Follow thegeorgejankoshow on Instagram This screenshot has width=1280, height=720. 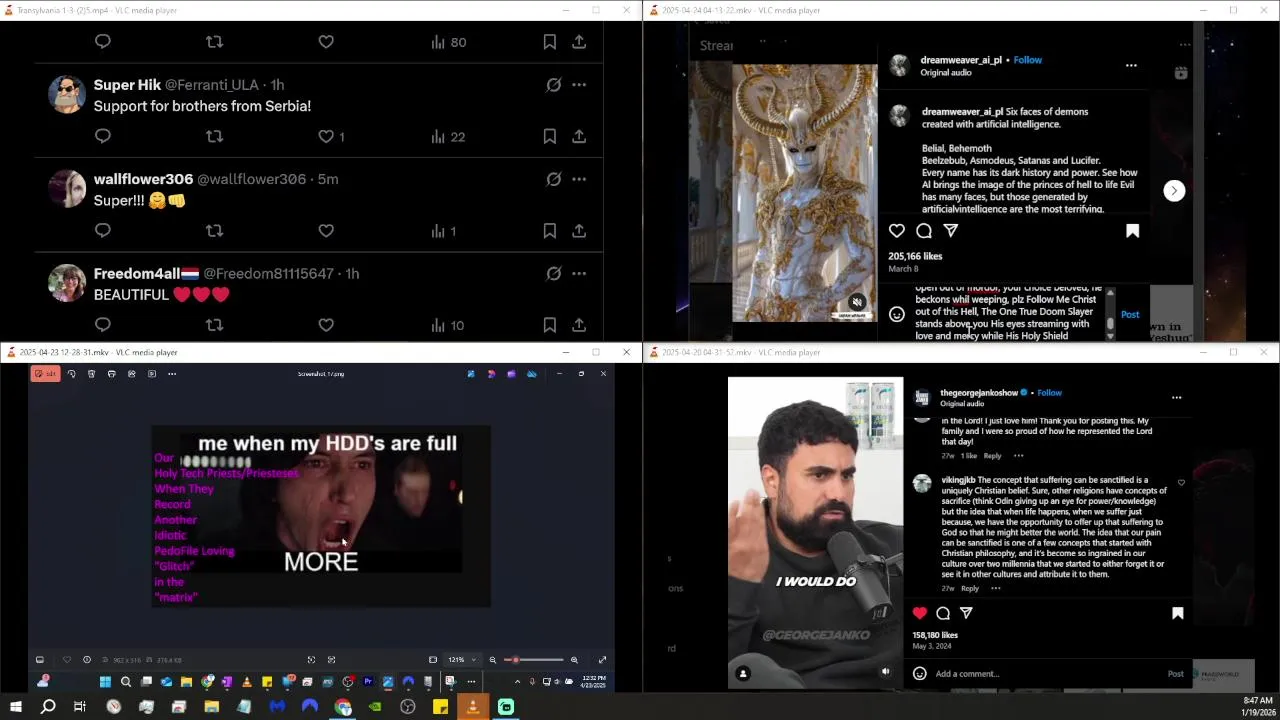1049,393
